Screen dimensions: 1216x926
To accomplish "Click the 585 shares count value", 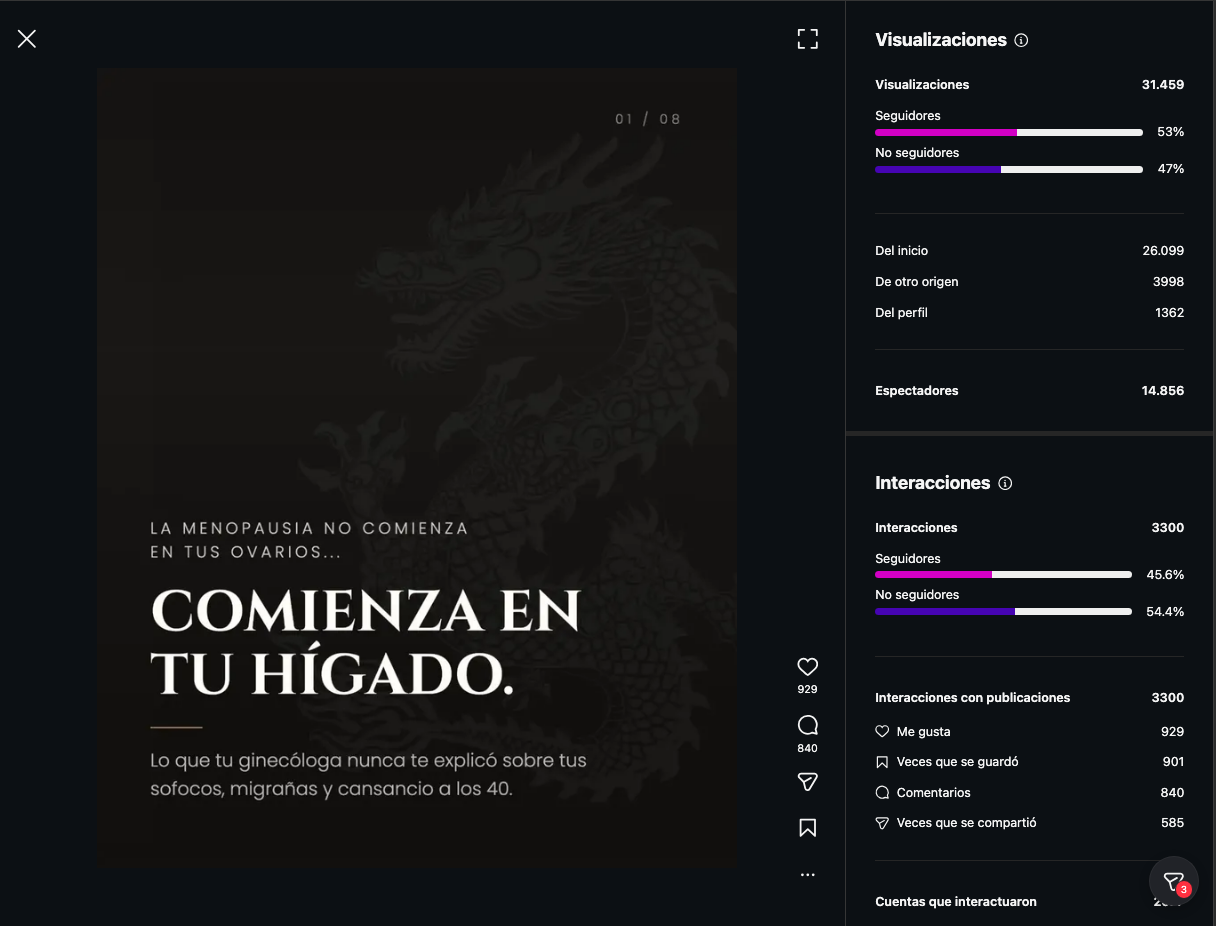I will pyautogui.click(x=1173, y=823).
